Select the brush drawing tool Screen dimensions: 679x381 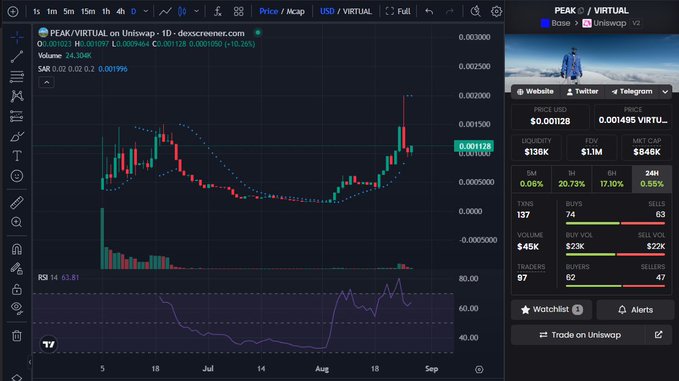pos(17,136)
